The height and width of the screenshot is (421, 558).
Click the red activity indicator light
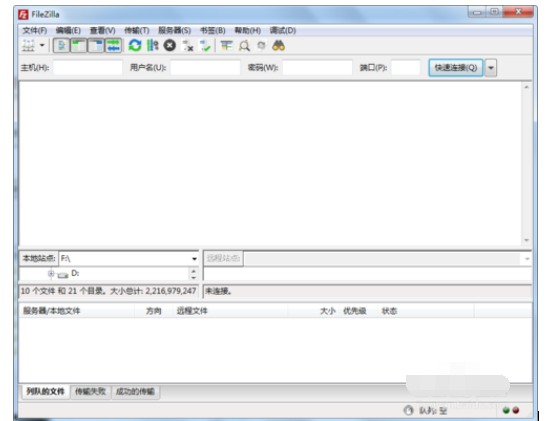coord(516,411)
